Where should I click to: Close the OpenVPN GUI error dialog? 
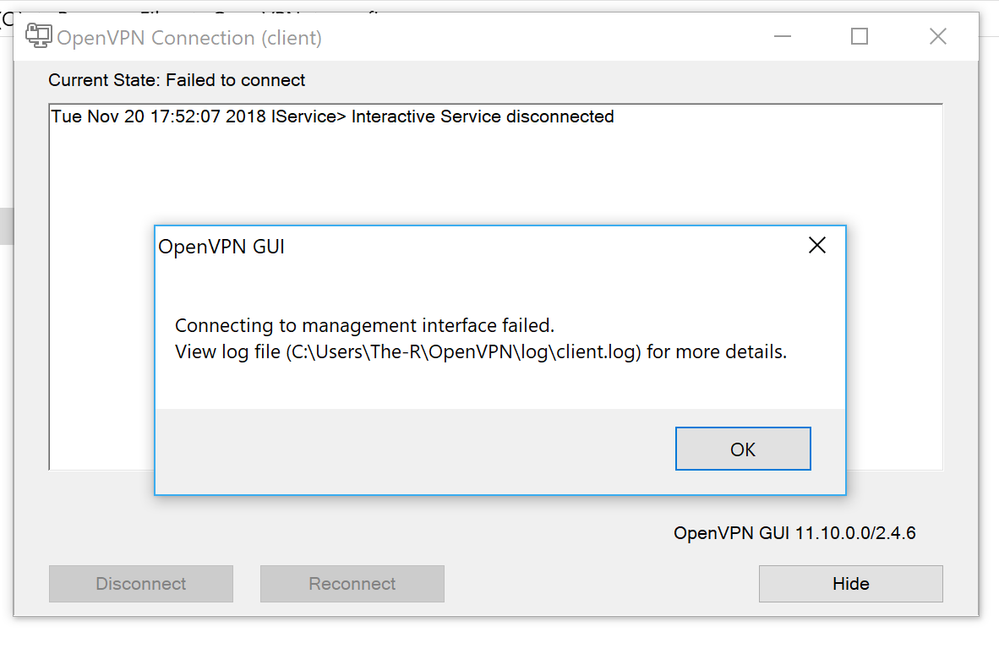pos(817,245)
